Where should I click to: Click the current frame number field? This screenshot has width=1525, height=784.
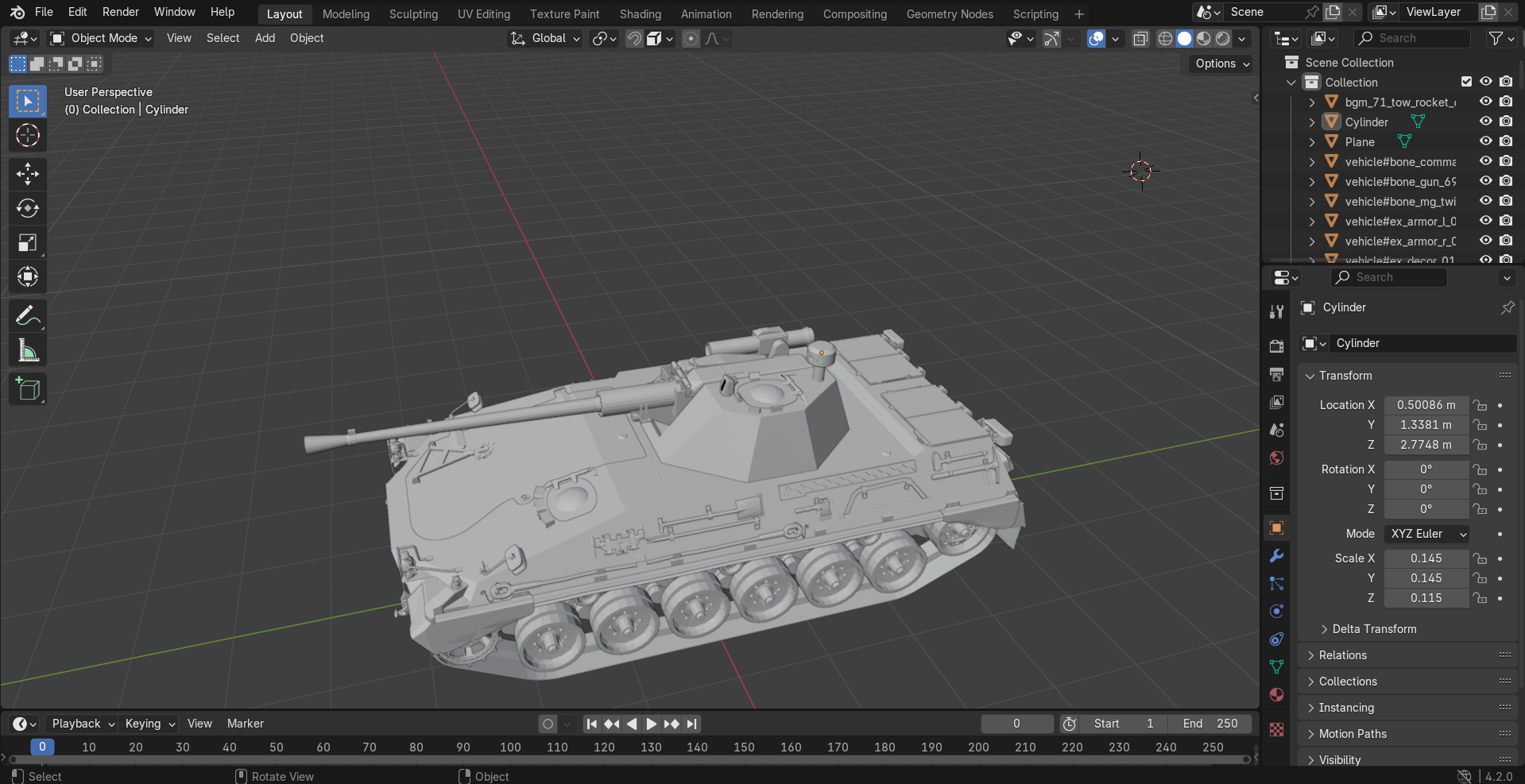point(1016,724)
